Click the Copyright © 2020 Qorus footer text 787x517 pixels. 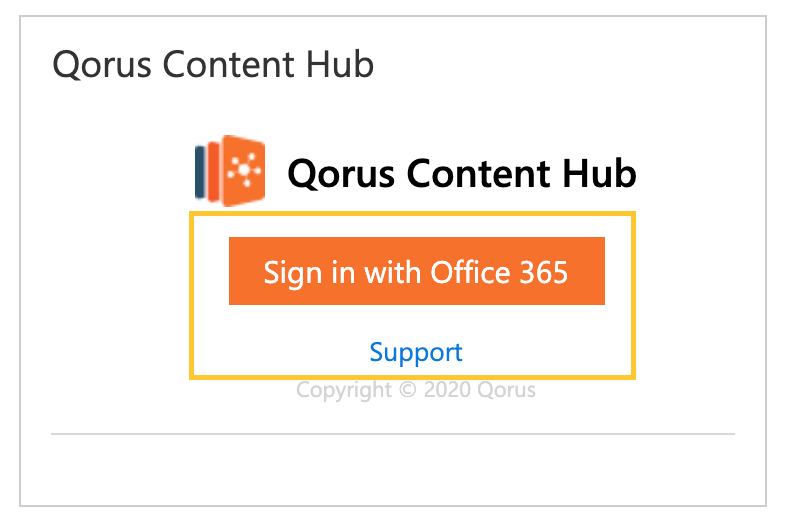pos(416,390)
